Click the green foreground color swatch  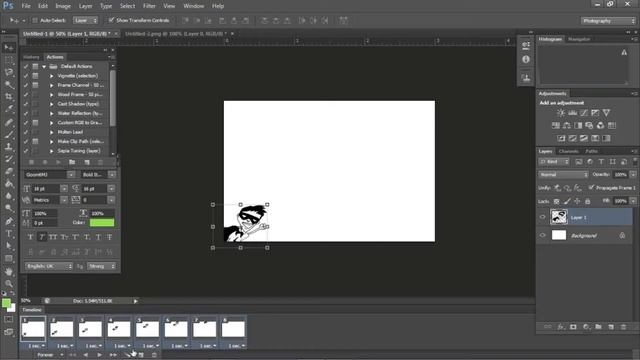pos(6,303)
